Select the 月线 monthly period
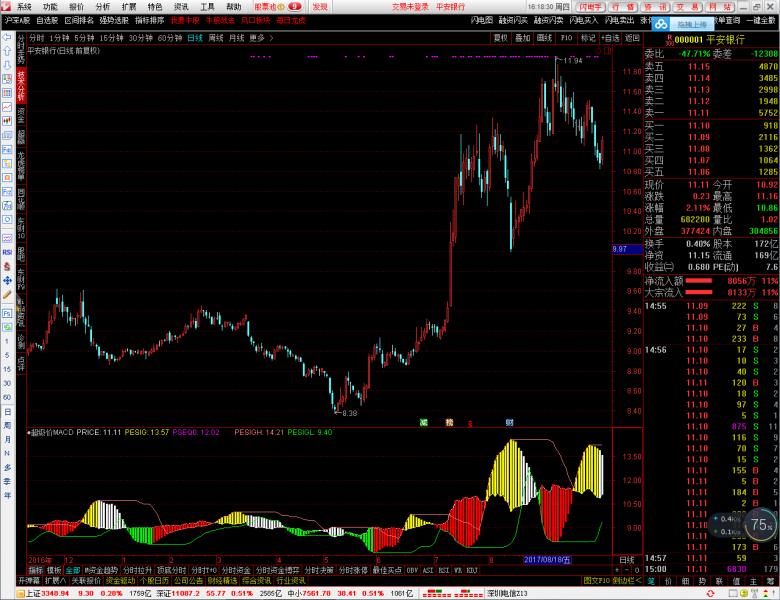 click(237, 38)
